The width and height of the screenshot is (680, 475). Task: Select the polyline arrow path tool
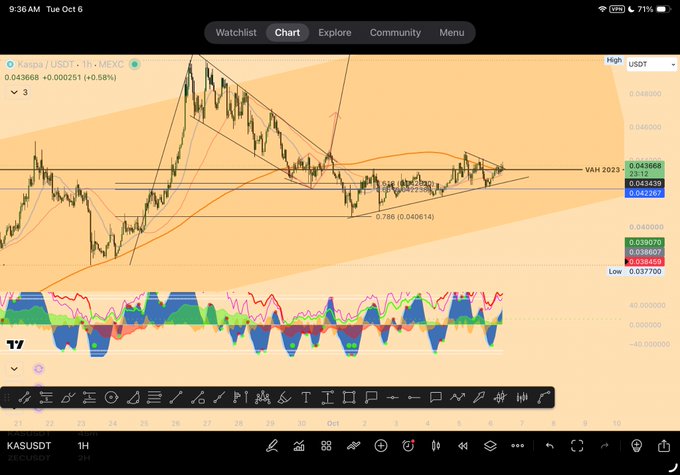point(457,397)
